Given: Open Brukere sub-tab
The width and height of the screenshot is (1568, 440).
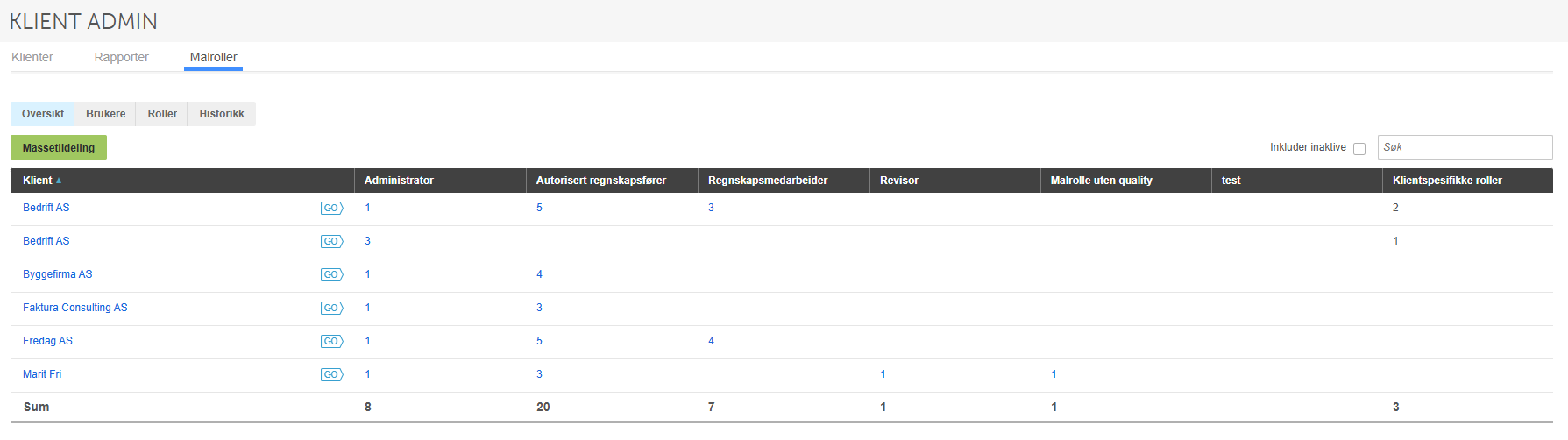Looking at the screenshot, I should point(105,114).
